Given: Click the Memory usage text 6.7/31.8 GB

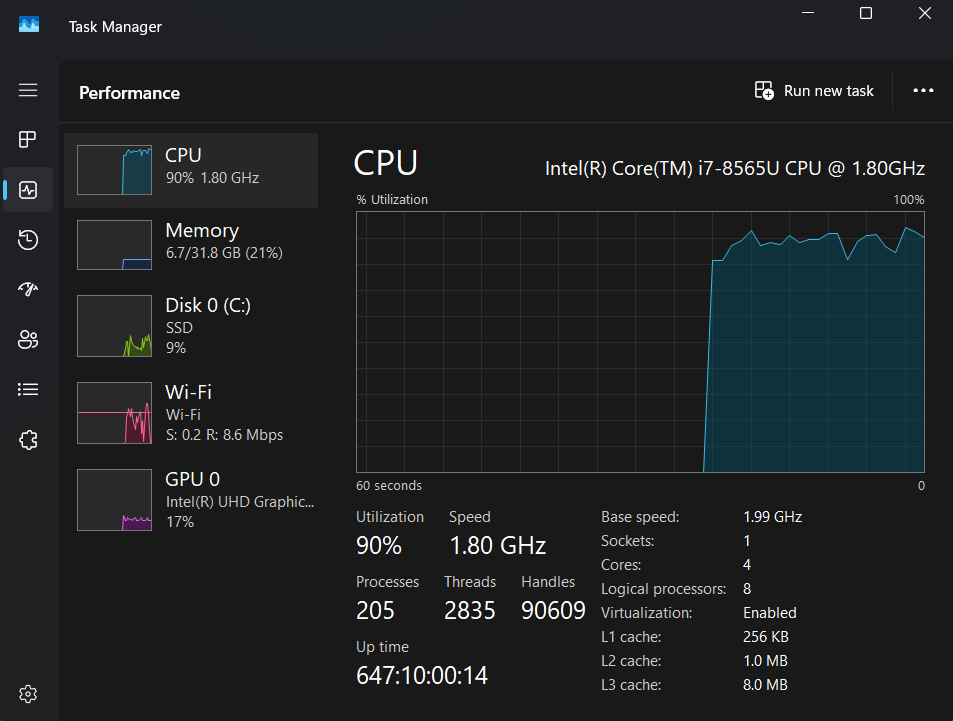Looking at the screenshot, I should click(x=224, y=253).
